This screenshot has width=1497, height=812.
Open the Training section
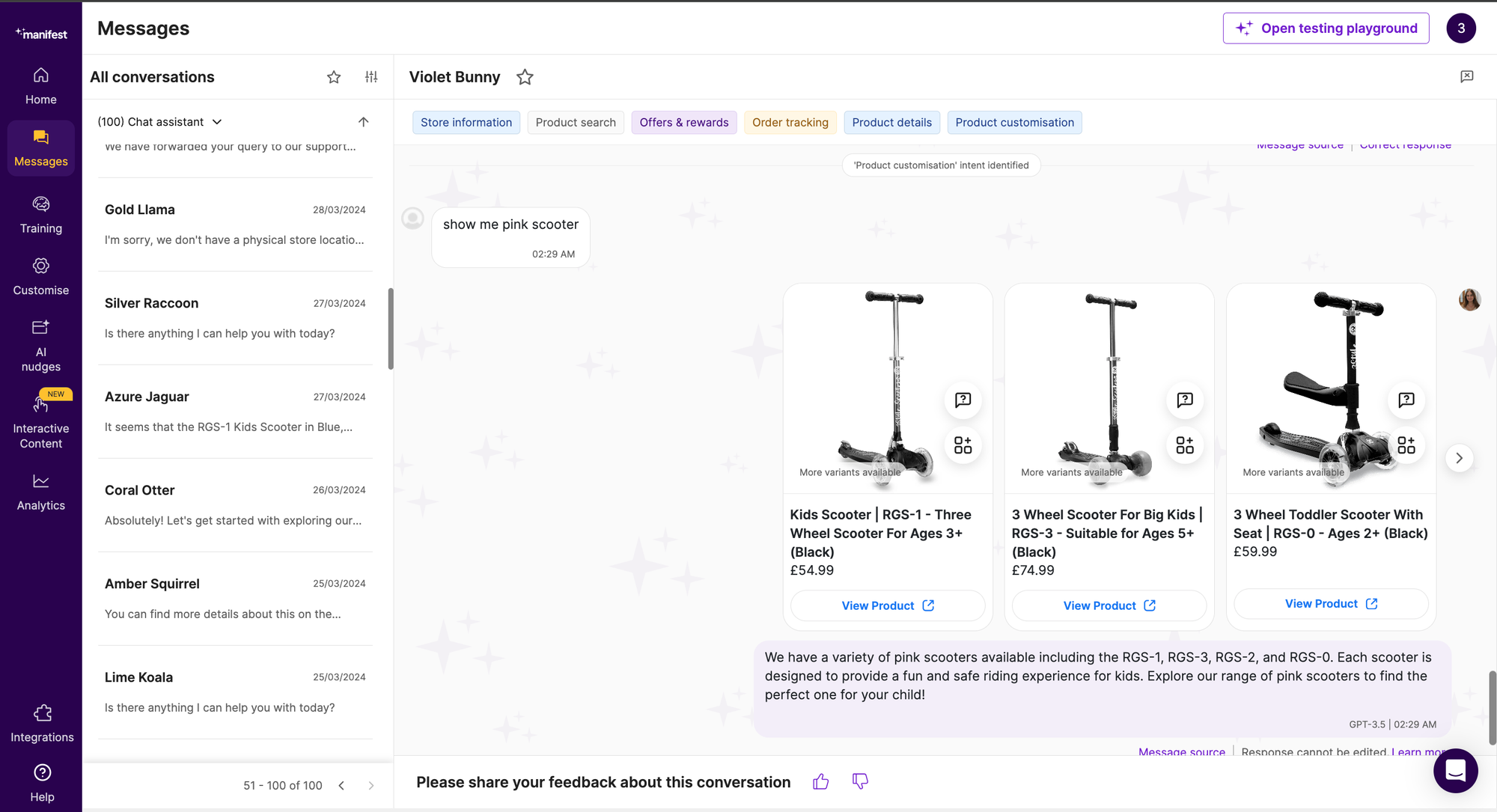41,214
